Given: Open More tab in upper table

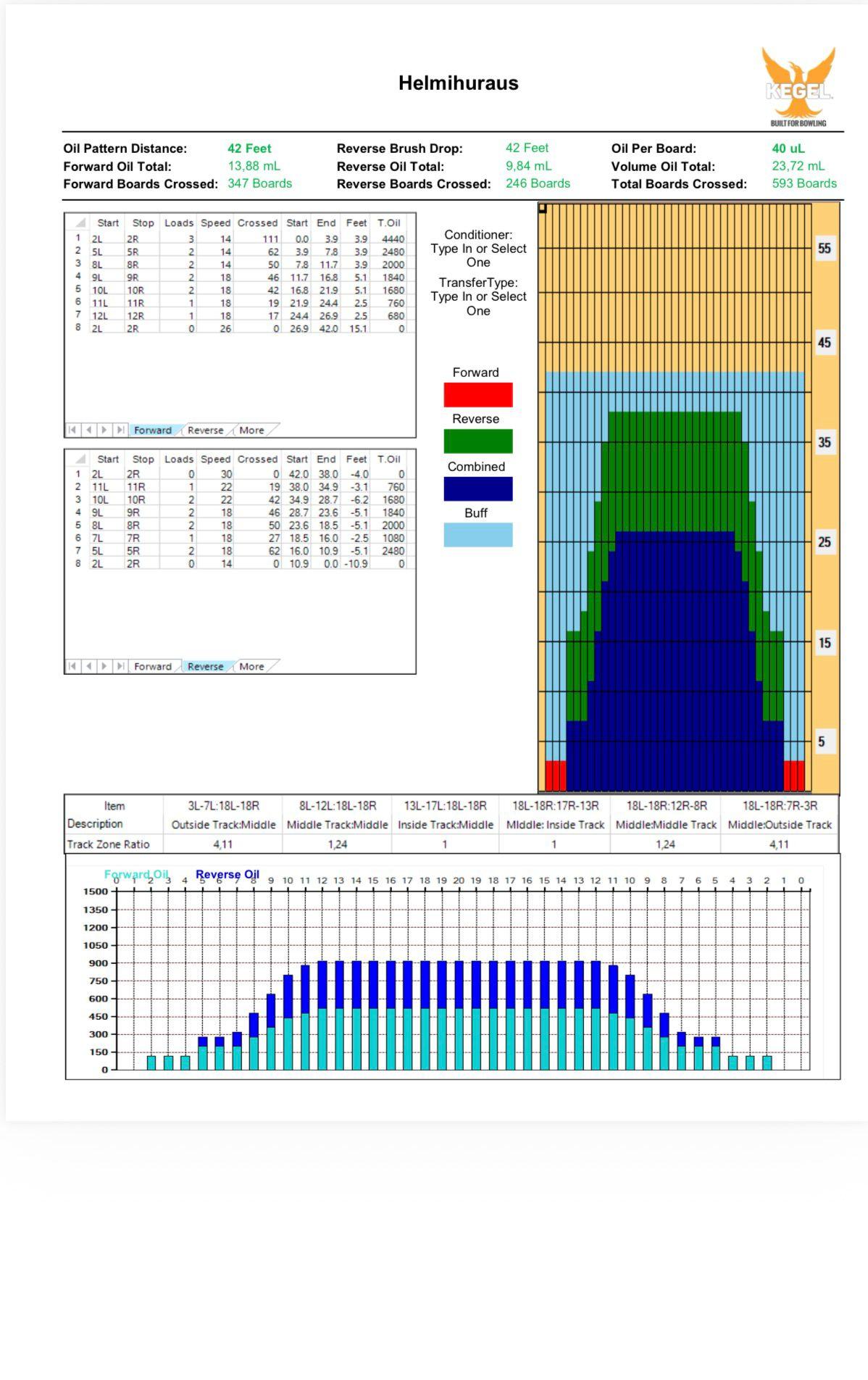Looking at the screenshot, I should 251,431.
